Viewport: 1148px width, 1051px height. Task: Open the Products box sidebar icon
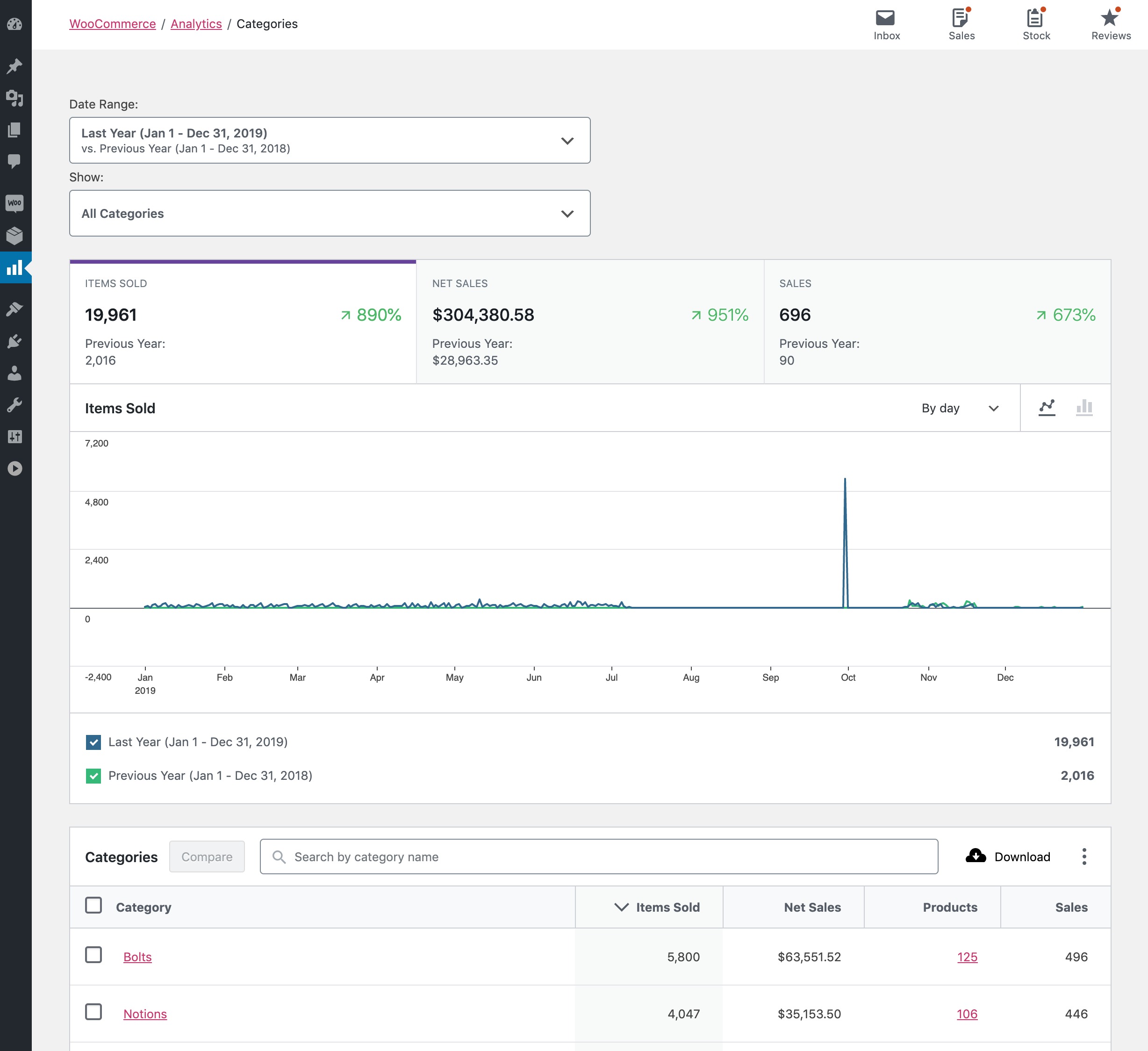tap(15, 235)
